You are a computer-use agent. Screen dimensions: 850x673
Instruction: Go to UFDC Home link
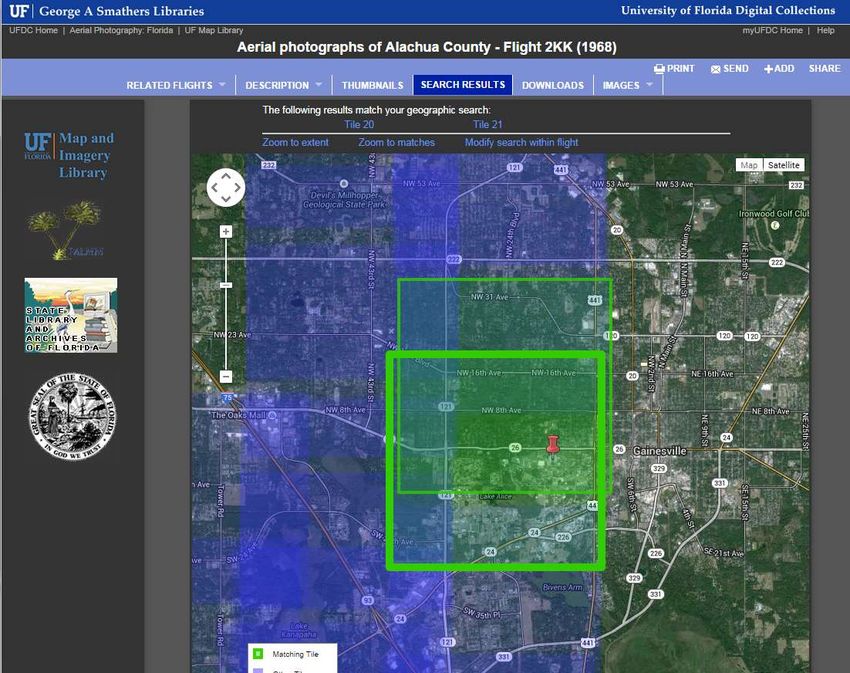33,30
